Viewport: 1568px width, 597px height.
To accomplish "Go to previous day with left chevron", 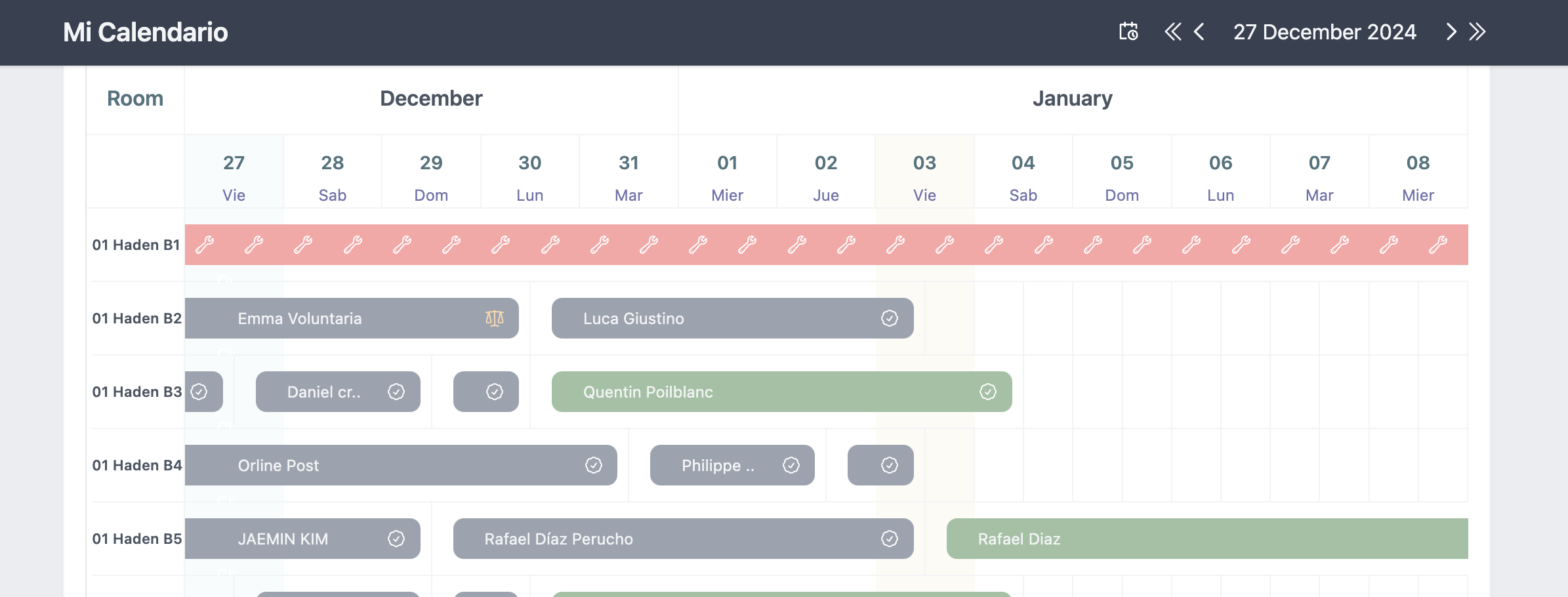I will click(x=1199, y=31).
